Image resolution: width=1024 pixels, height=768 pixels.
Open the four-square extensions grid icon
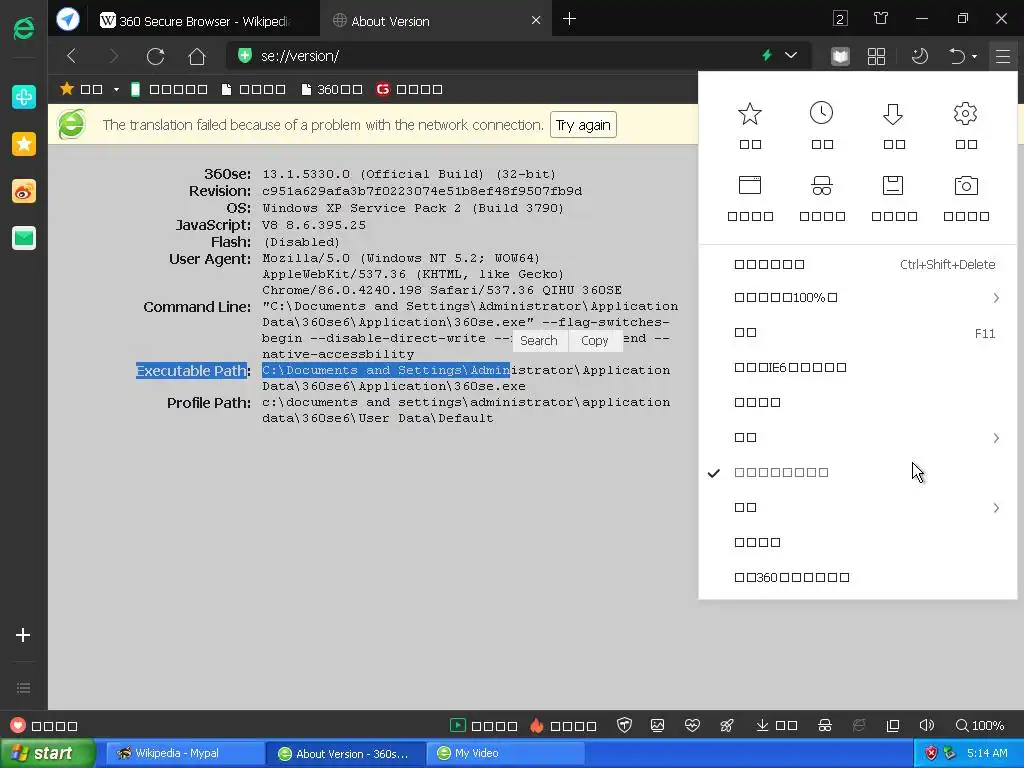coord(876,56)
